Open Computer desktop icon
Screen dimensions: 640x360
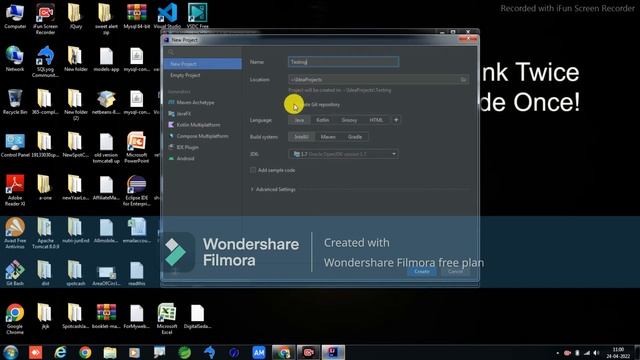pos(15,16)
